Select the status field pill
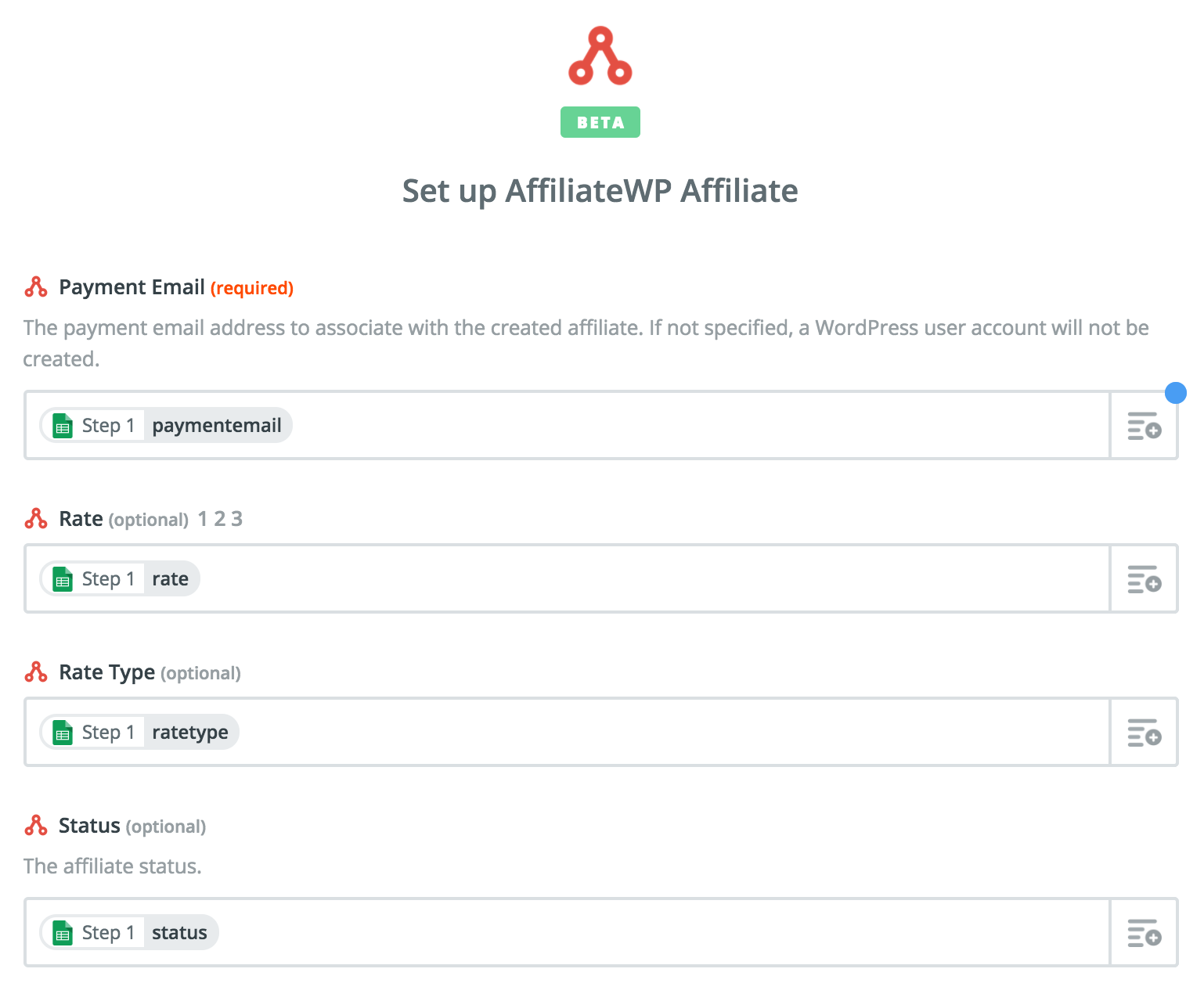The image size is (1204, 994). pyautogui.click(x=129, y=933)
